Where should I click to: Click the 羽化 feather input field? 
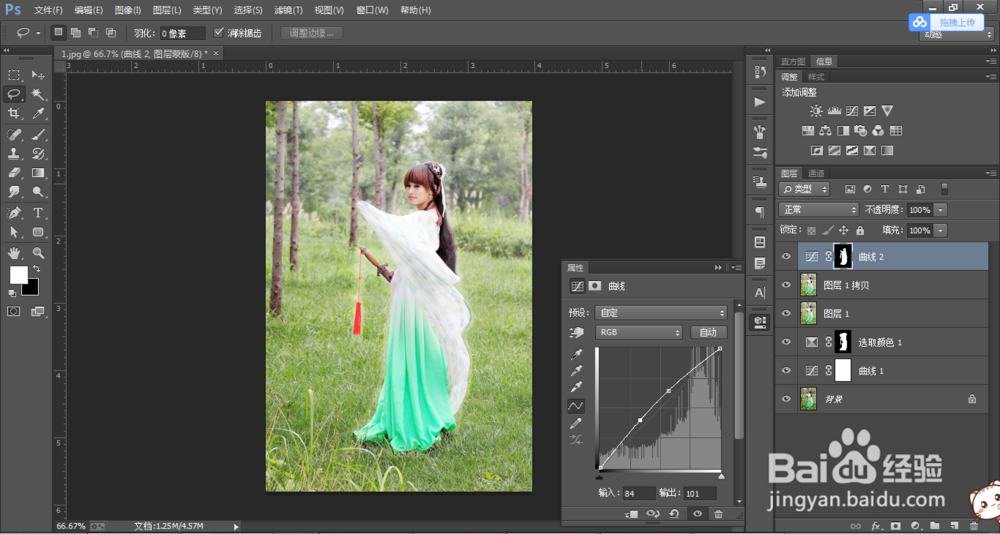click(182, 33)
